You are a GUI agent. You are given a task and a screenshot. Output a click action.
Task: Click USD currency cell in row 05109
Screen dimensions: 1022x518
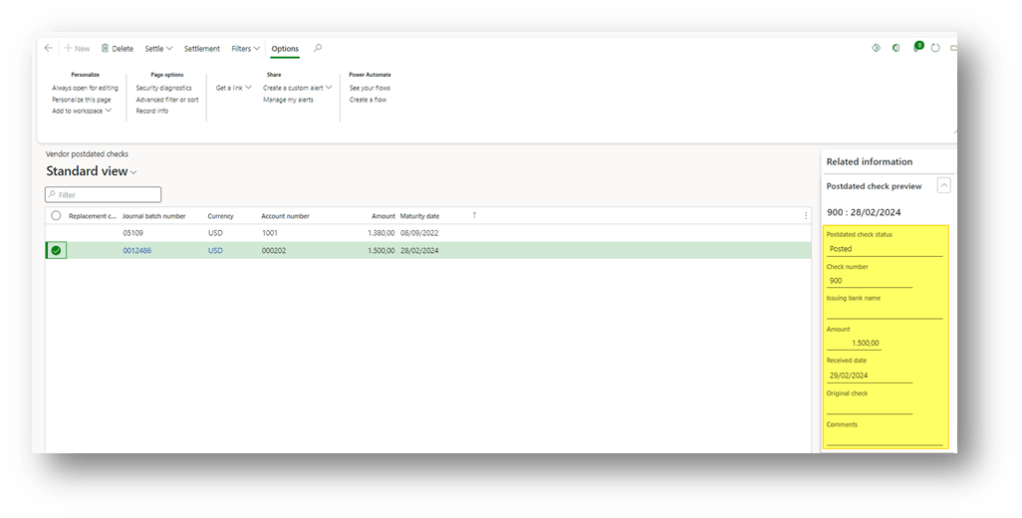[215, 233]
